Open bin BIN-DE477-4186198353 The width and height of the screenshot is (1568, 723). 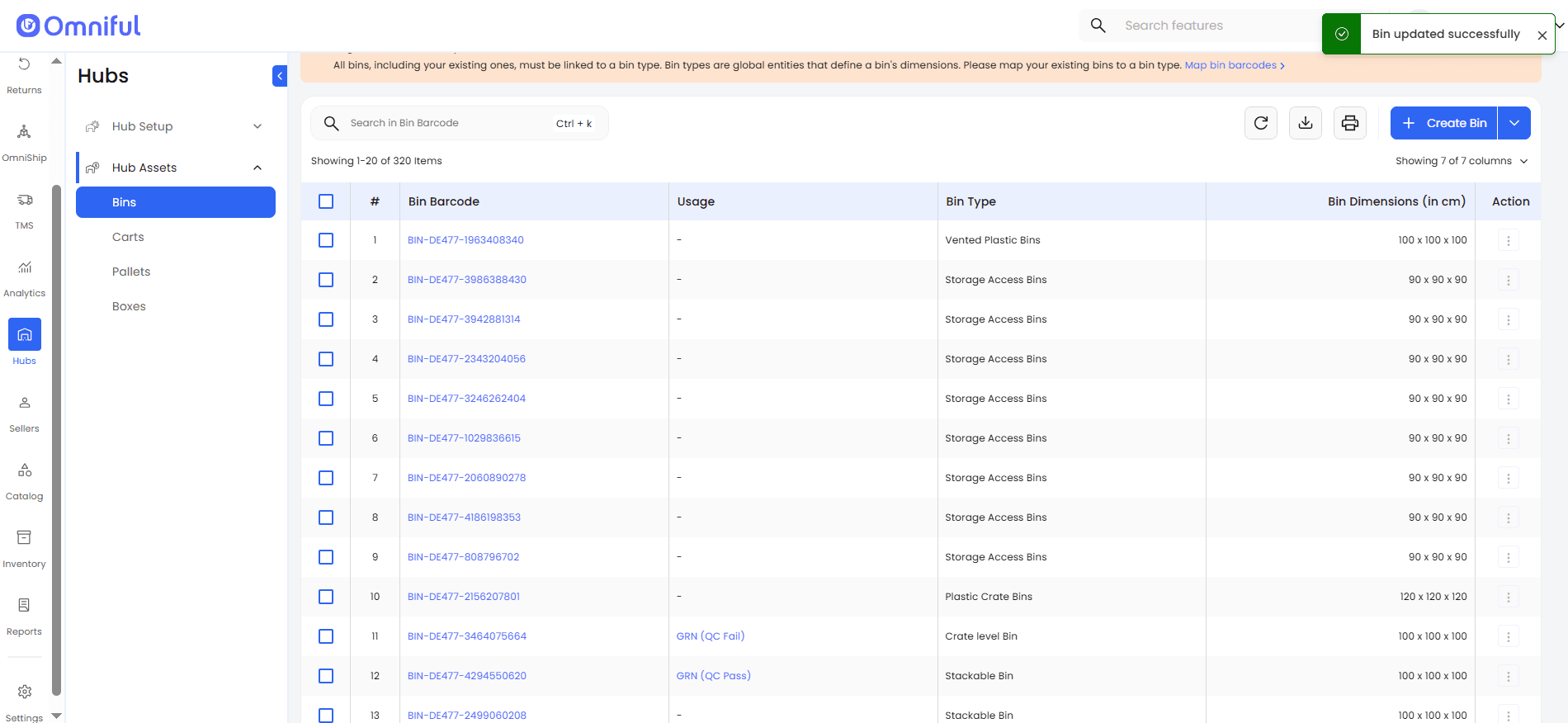point(464,517)
